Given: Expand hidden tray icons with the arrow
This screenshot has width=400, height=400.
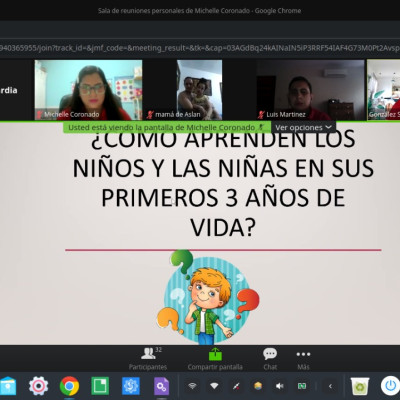Looking at the screenshot, I should click(330, 386).
